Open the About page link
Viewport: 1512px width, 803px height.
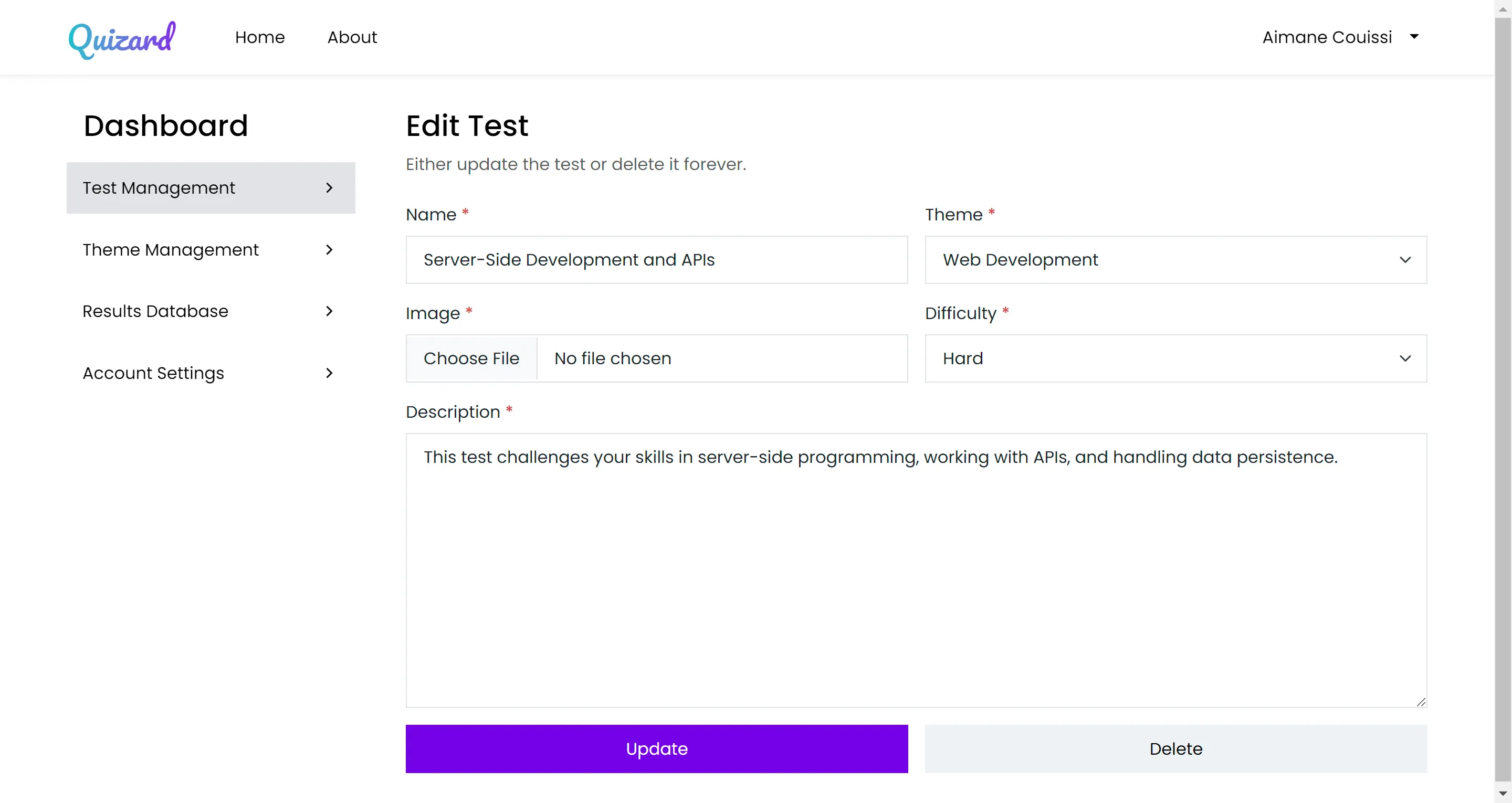tap(352, 37)
